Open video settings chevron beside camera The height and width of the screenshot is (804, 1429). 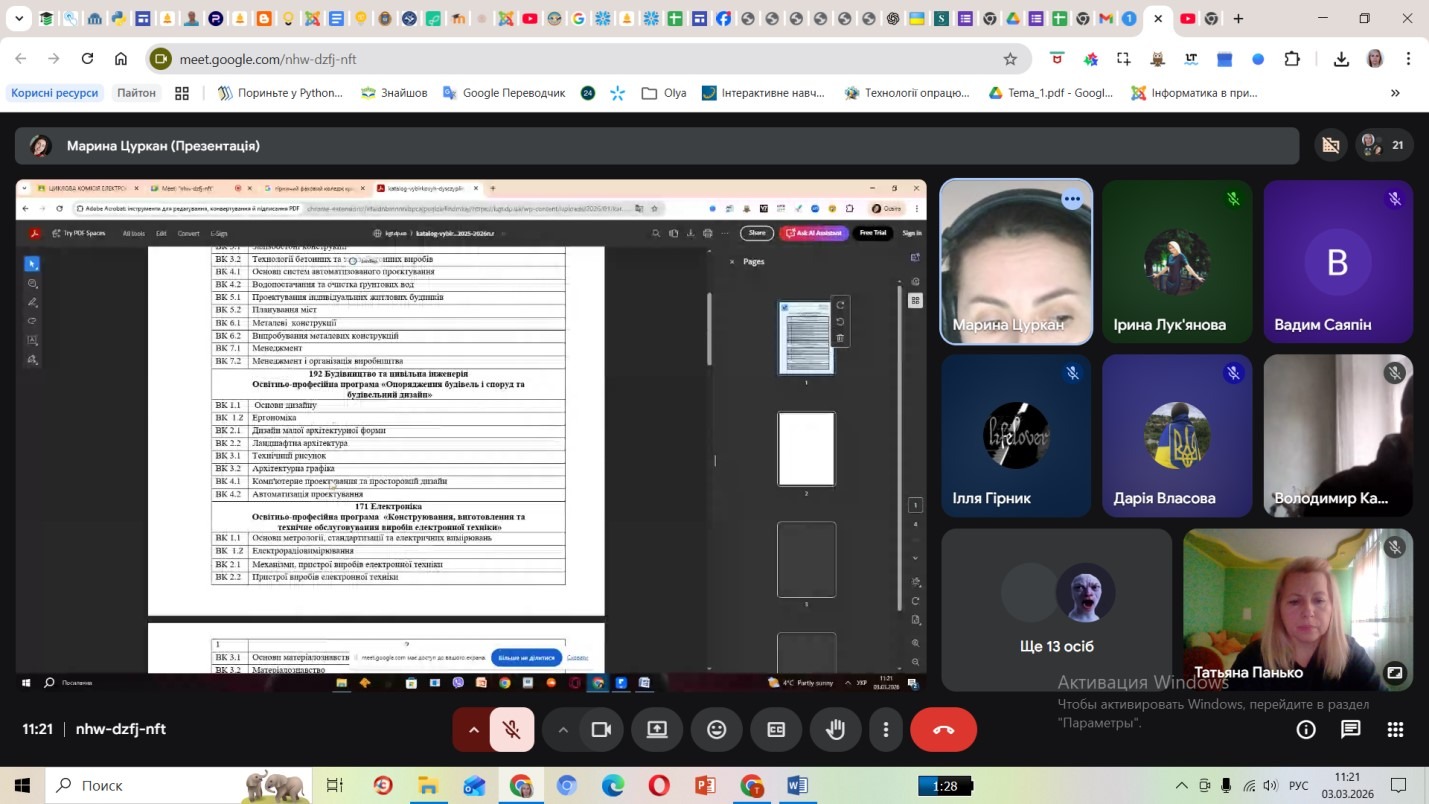563,730
